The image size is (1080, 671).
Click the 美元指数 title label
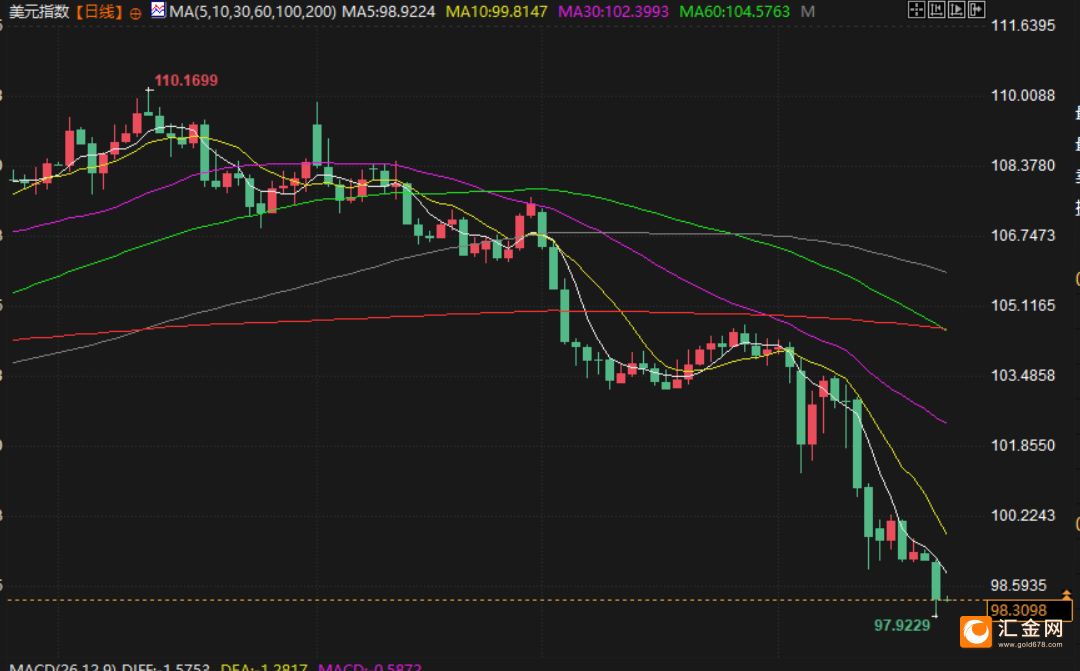pos(39,12)
